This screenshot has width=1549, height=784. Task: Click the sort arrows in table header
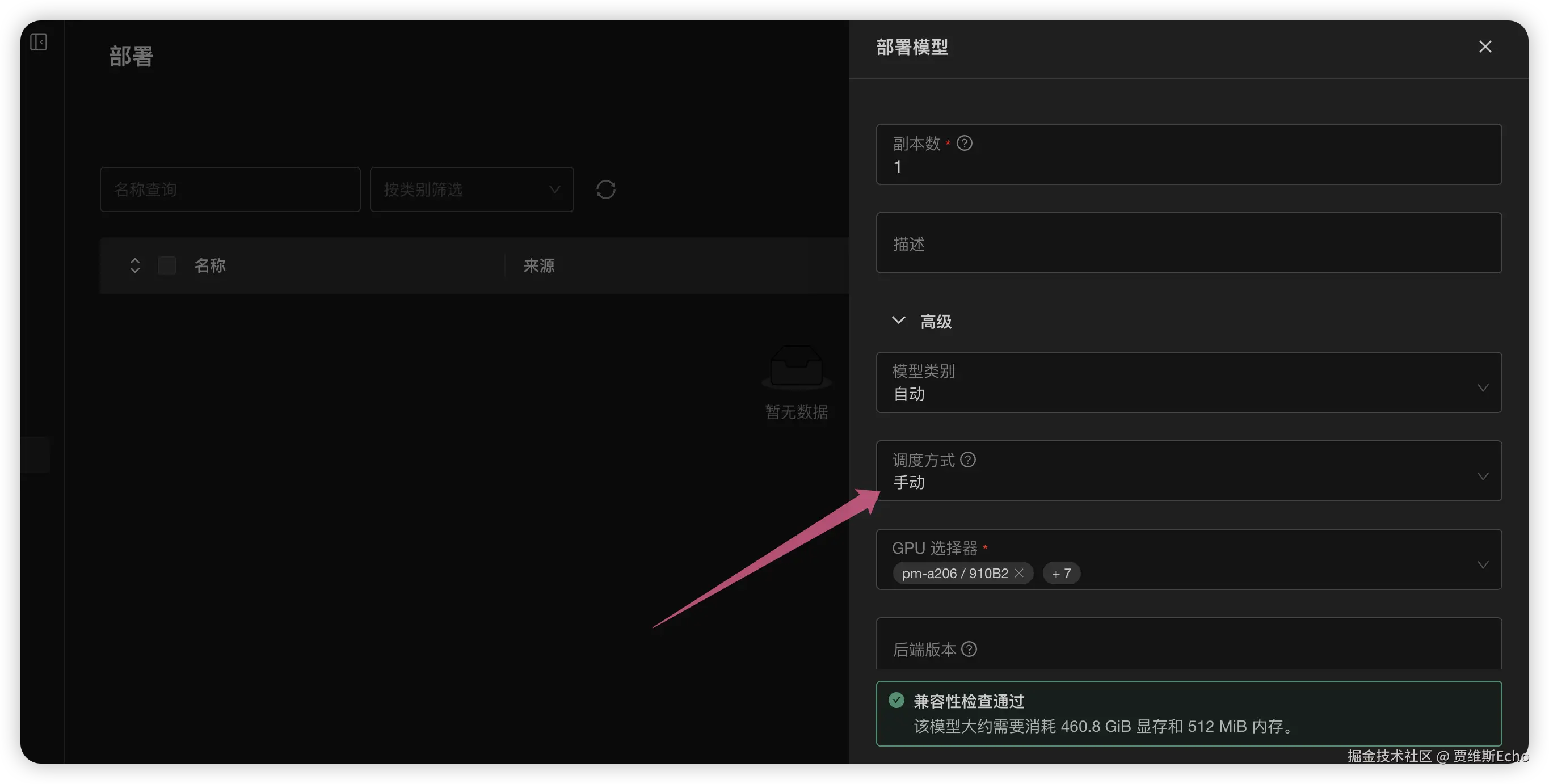pyautogui.click(x=134, y=265)
